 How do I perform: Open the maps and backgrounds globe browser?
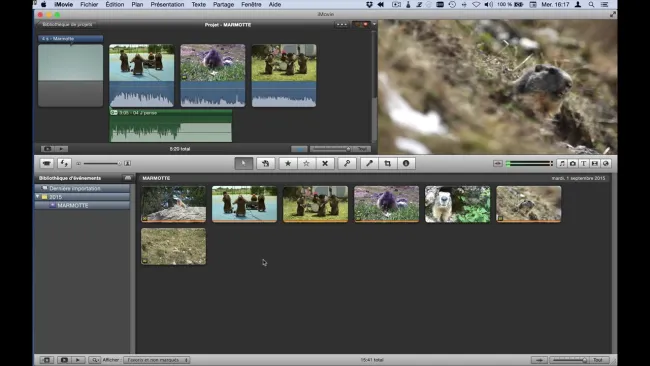tap(606, 163)
